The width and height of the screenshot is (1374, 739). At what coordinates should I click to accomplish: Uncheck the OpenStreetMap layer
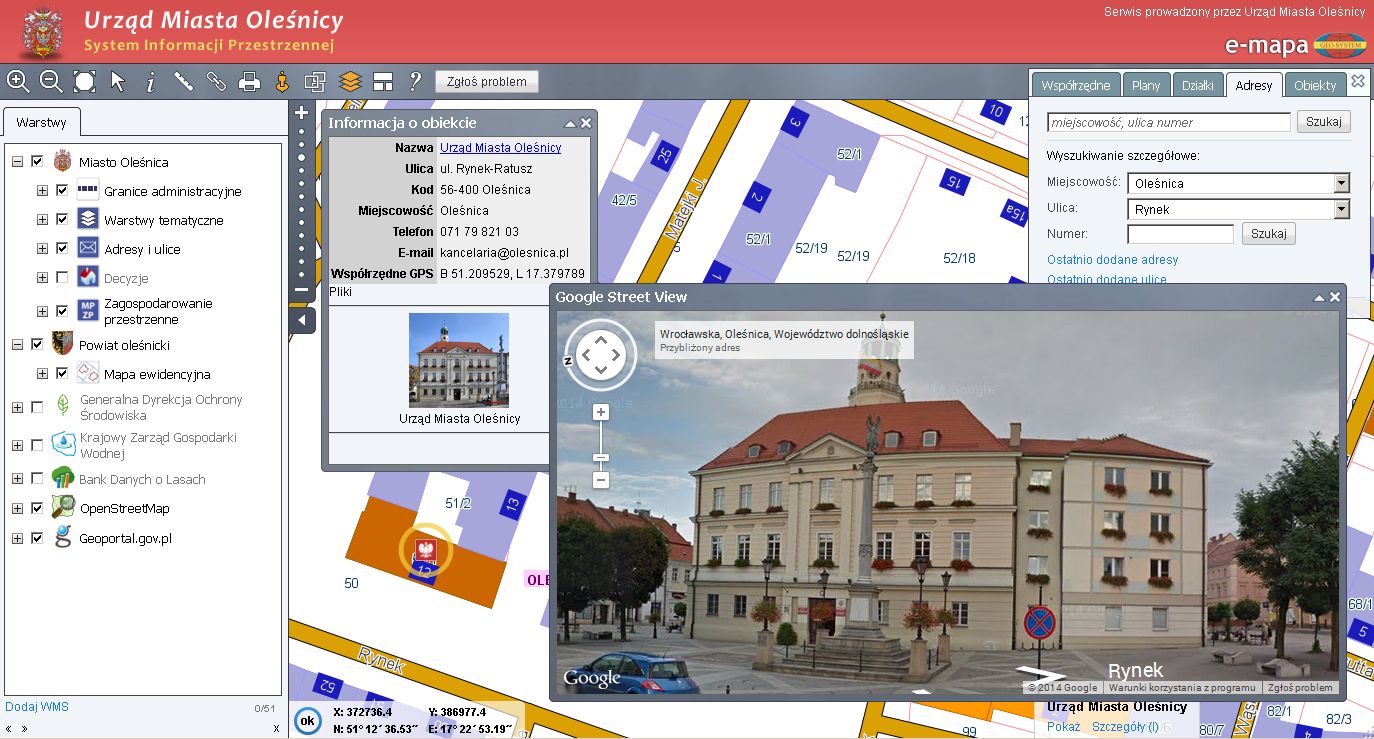pyautogui.click(x=37, y=508)
